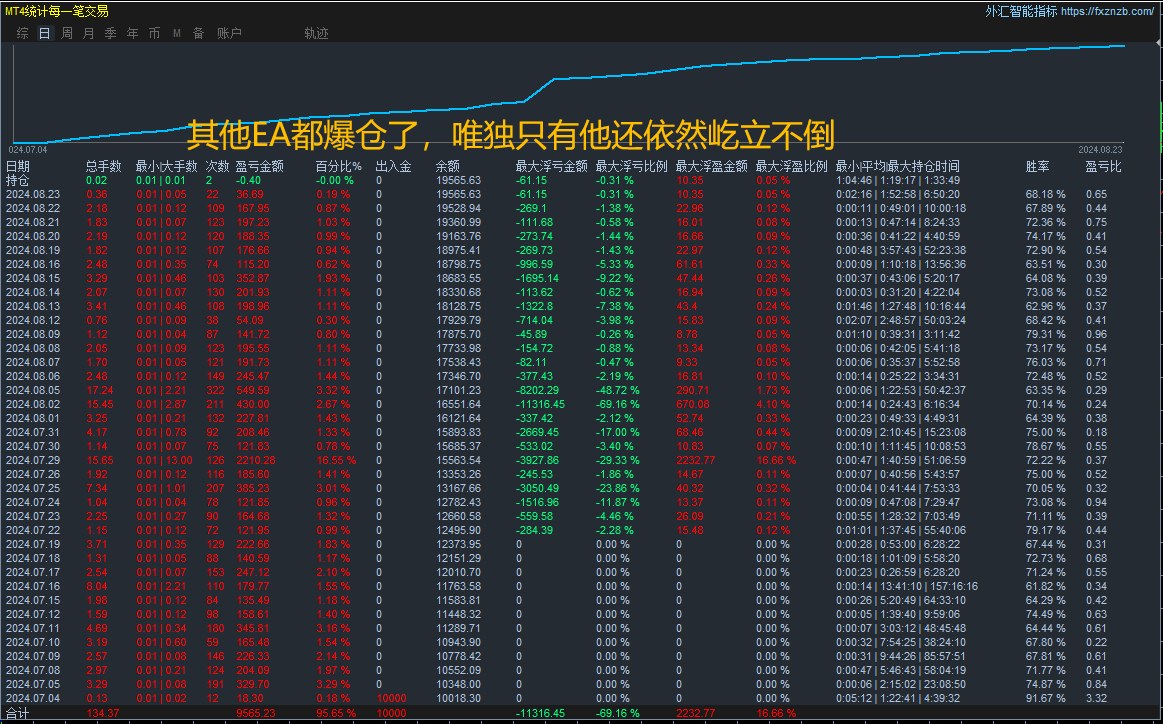Click the 外汇智能指标 title text
Screen dimensions: 1163x724
point(1021,11)
